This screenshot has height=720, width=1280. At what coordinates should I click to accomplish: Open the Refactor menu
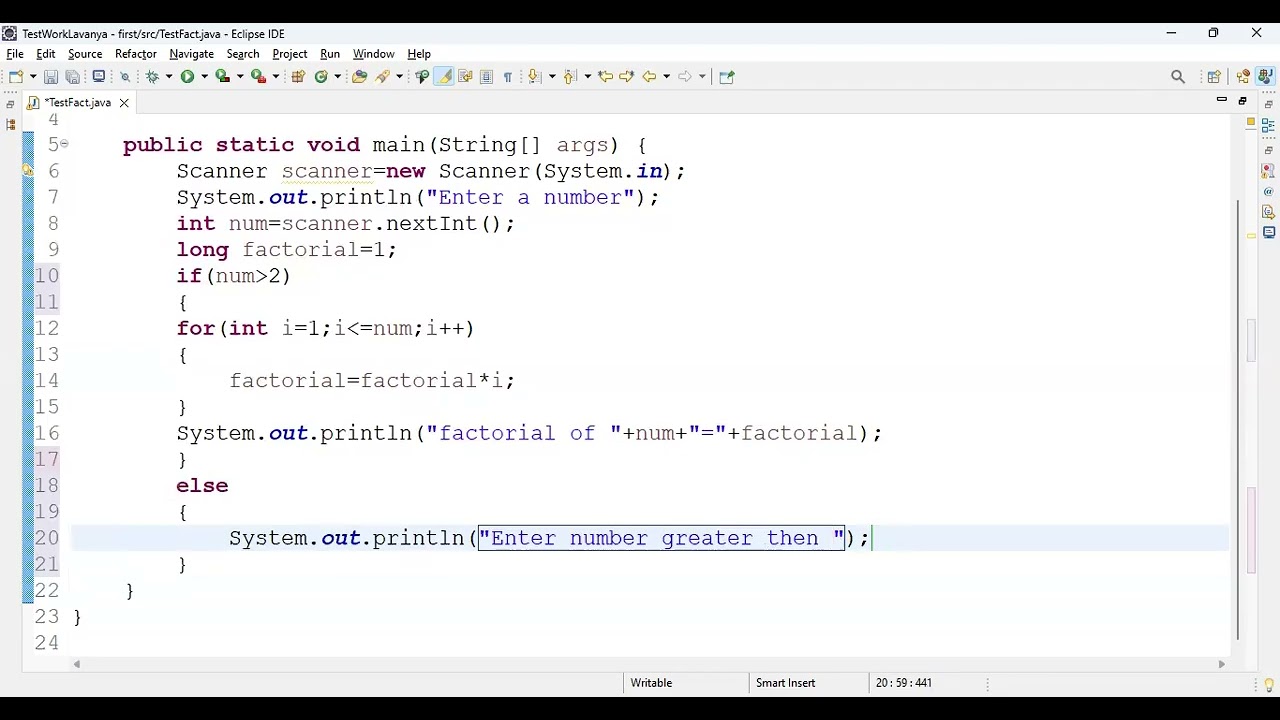(x=136, y=54)
